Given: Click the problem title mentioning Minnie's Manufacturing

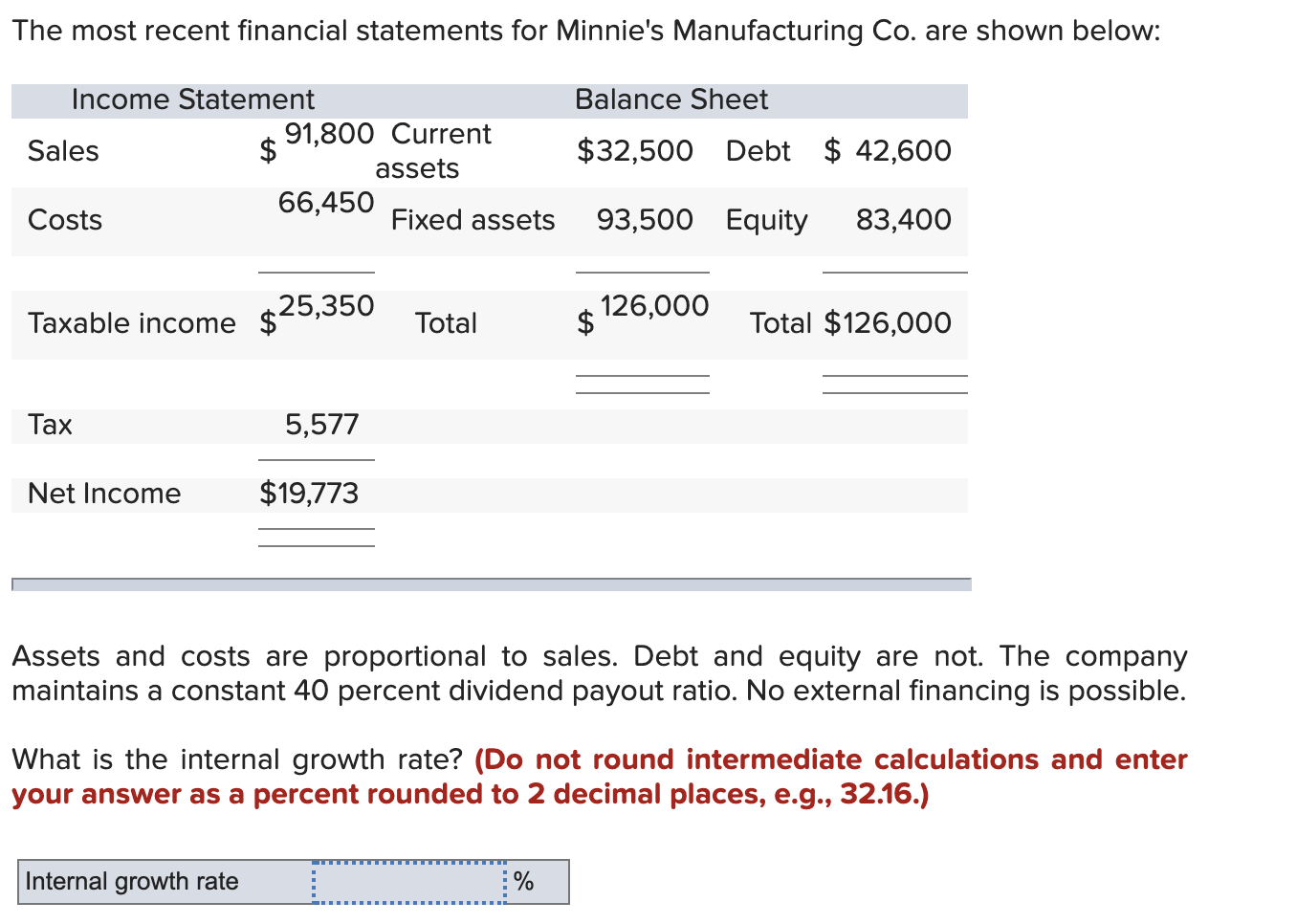Looking at the screenshot, I should pos(586,31).
